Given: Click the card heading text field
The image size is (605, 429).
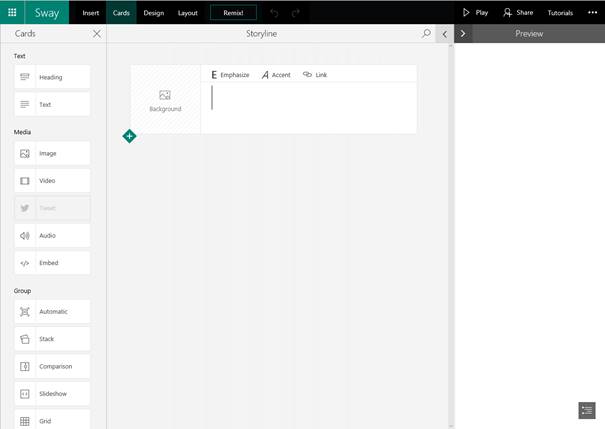Looking at the screenshot, I should [310, 98].
